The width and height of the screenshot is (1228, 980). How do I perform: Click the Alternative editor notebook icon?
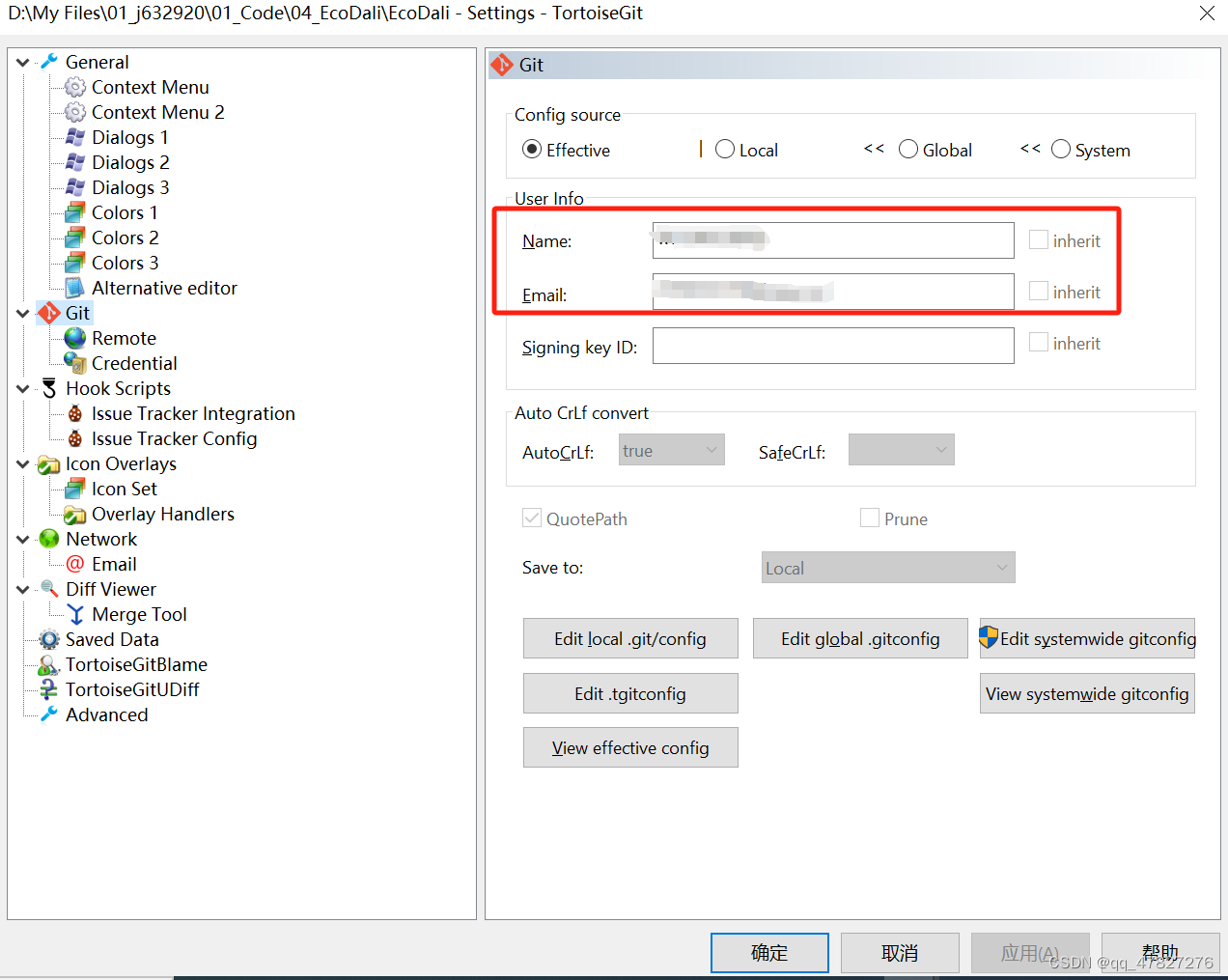point(75,288)
